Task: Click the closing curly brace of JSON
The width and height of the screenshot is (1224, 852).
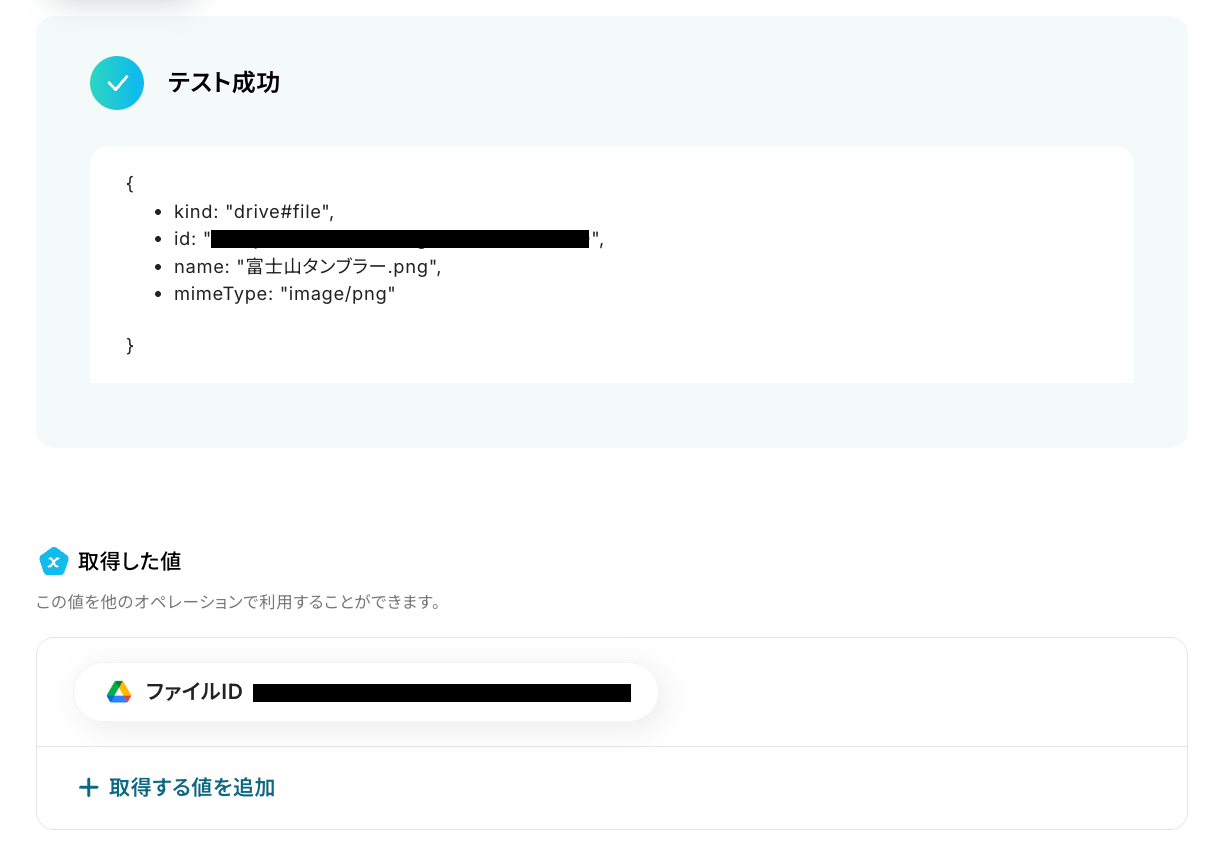Action: (x=130, y=345)
